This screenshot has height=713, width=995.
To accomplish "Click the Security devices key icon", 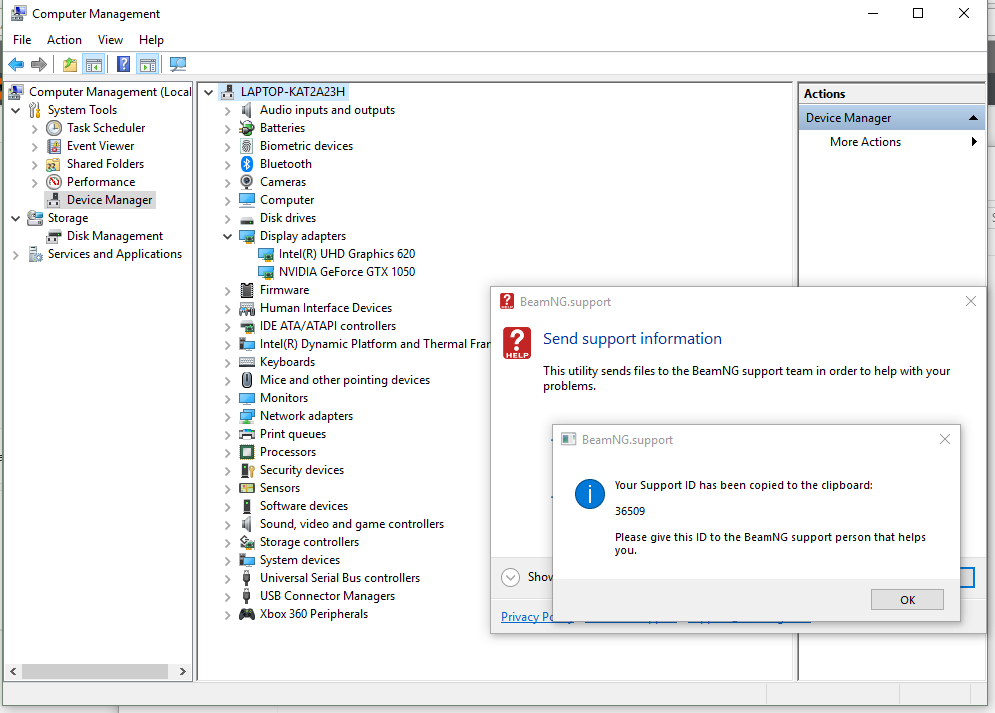I will pyautogui.click(x=247, y=470).
